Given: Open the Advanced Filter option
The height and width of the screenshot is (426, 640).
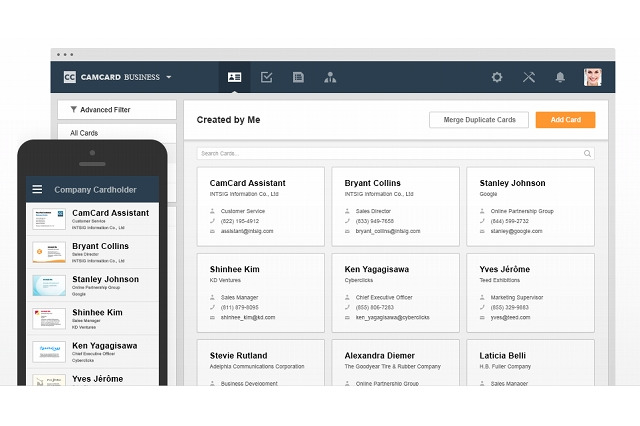Looking at the screenshot, I should [117, 110].
